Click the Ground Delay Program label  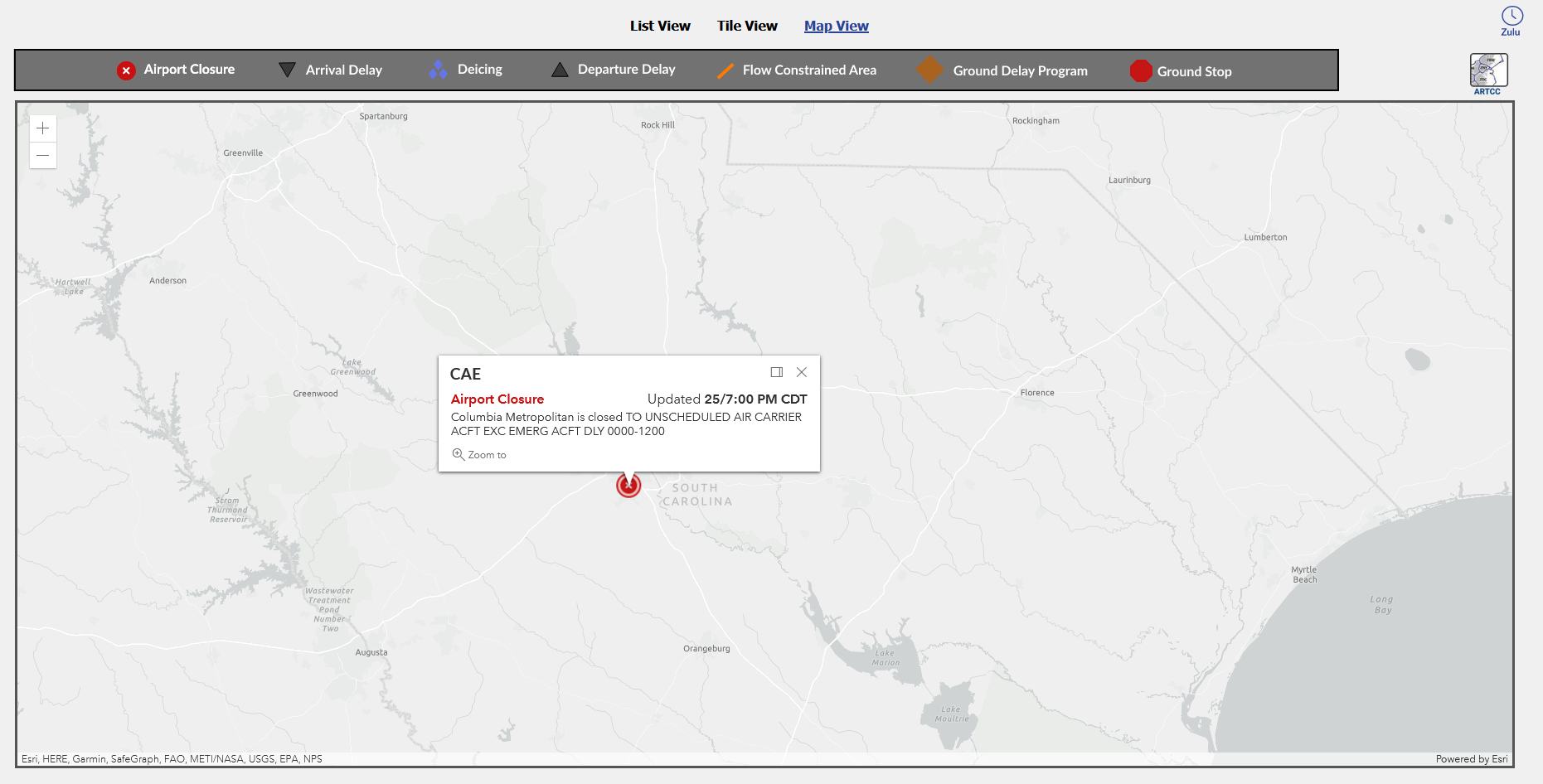click(1021, 71)
